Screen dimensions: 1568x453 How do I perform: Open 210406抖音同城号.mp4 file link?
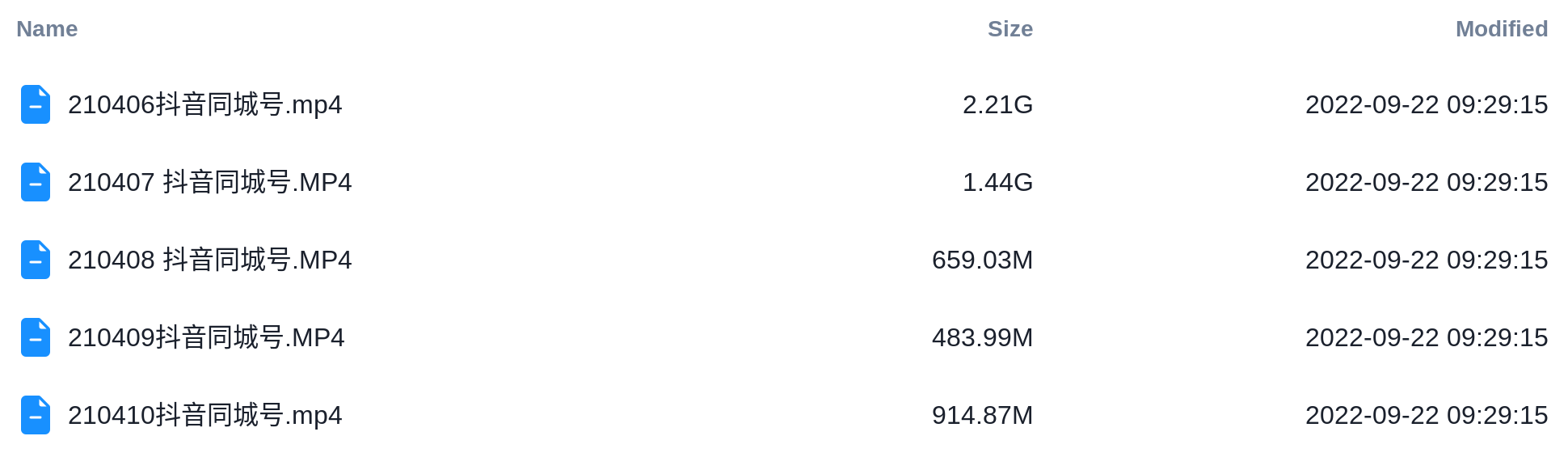tap(205, 104)
